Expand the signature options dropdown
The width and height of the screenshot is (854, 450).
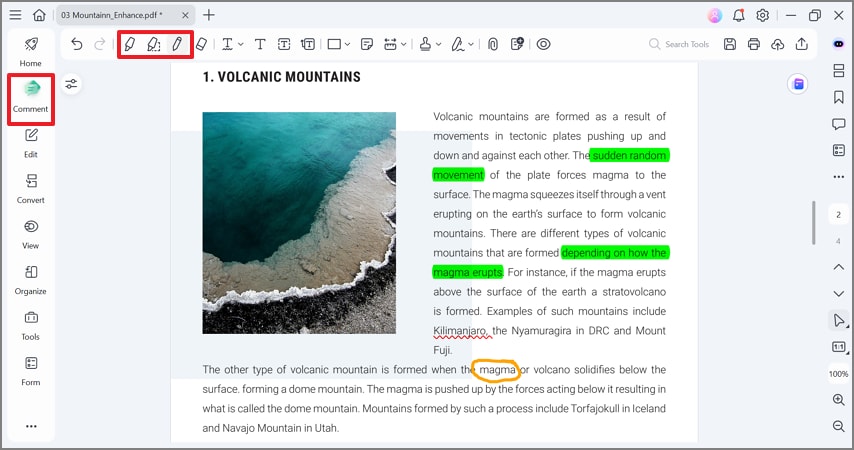(x=471, y=45)
